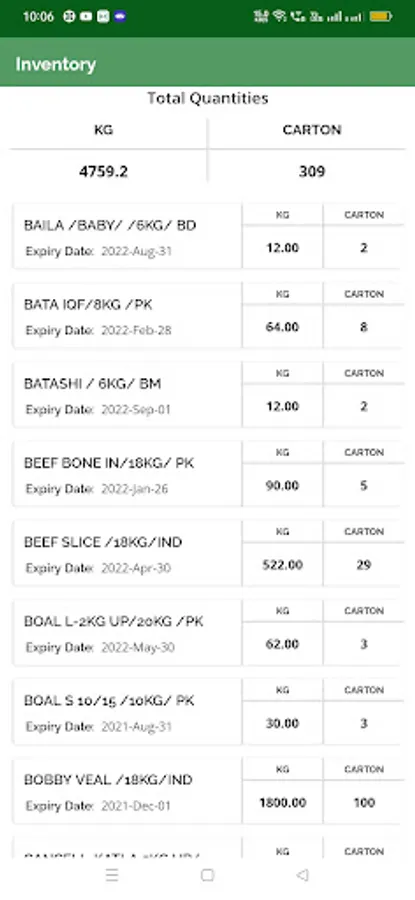The width and height of the screenshot is (415, 900).
Task: Tap the battery icon in status bar
Action: point(381,17)
